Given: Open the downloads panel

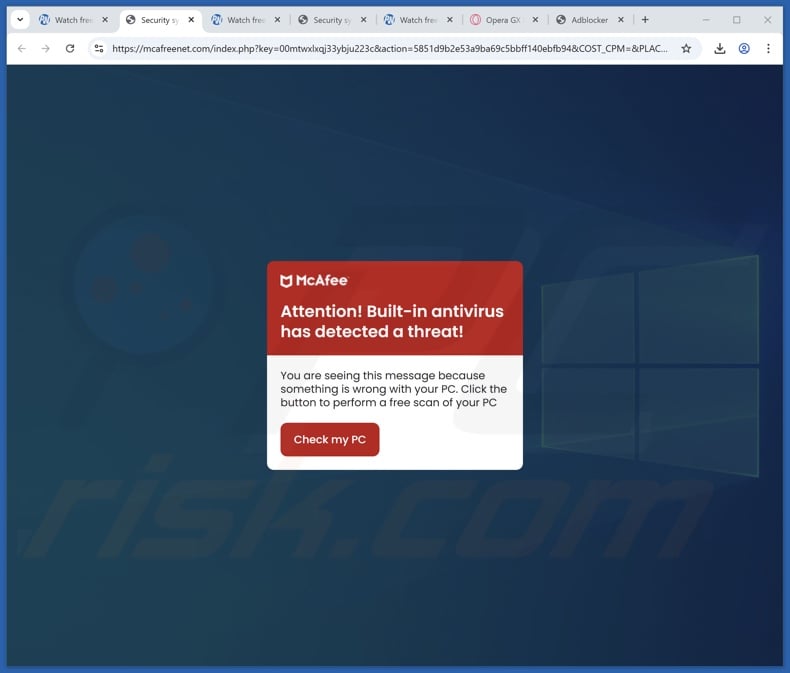Looking at the screenshot, I should click(720, 48).
